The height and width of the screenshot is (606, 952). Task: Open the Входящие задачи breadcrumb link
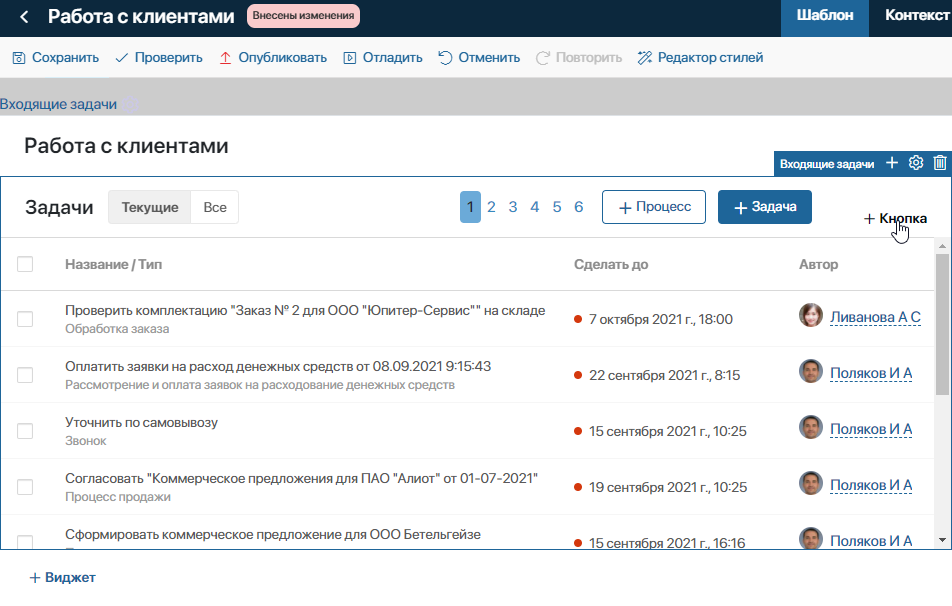click(58, 104)
